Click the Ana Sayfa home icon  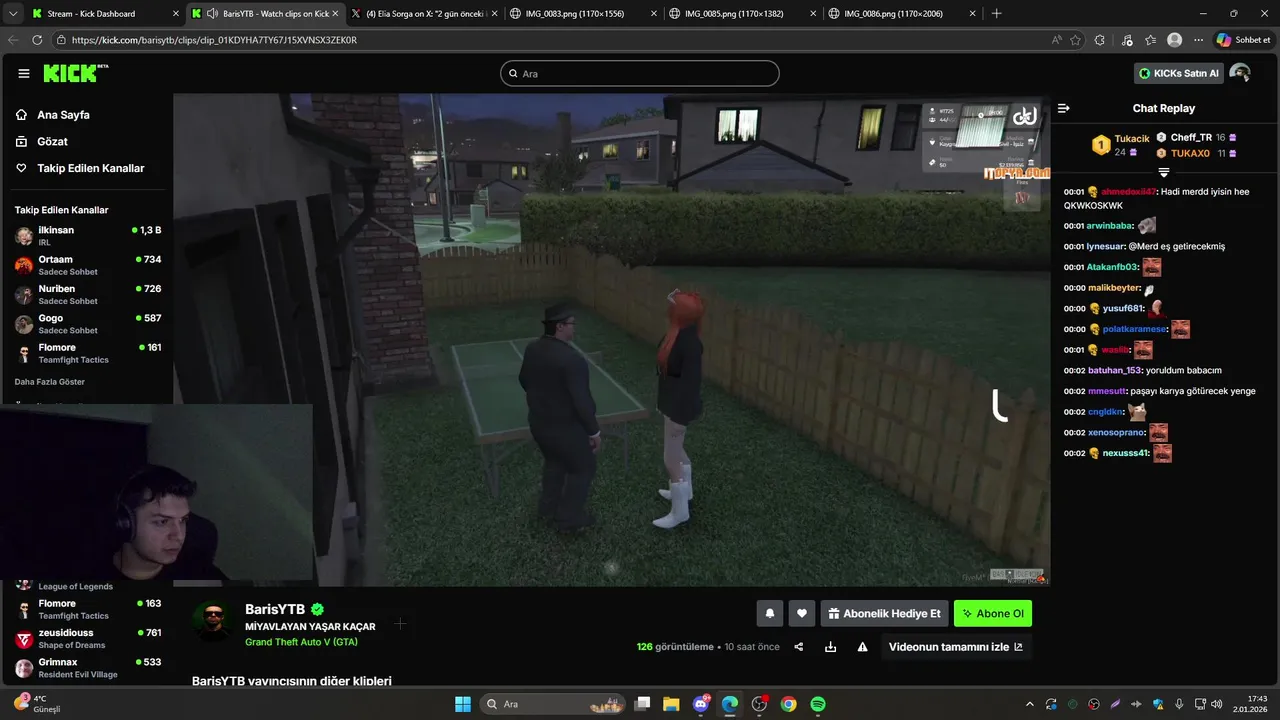22,115
